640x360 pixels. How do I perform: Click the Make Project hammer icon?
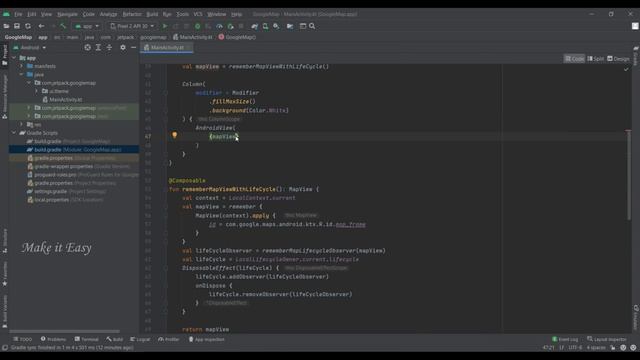pos(63,26)
